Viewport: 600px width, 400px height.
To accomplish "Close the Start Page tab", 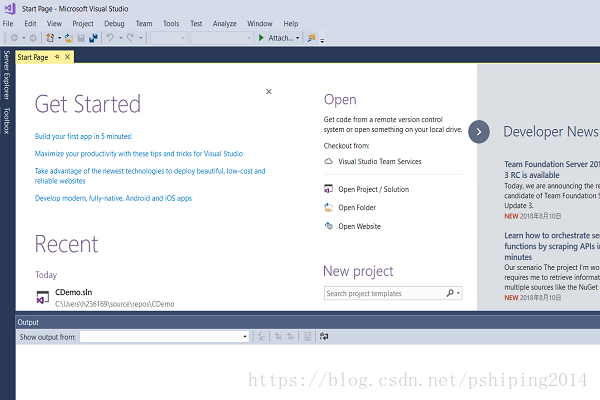I will point(67,57).
